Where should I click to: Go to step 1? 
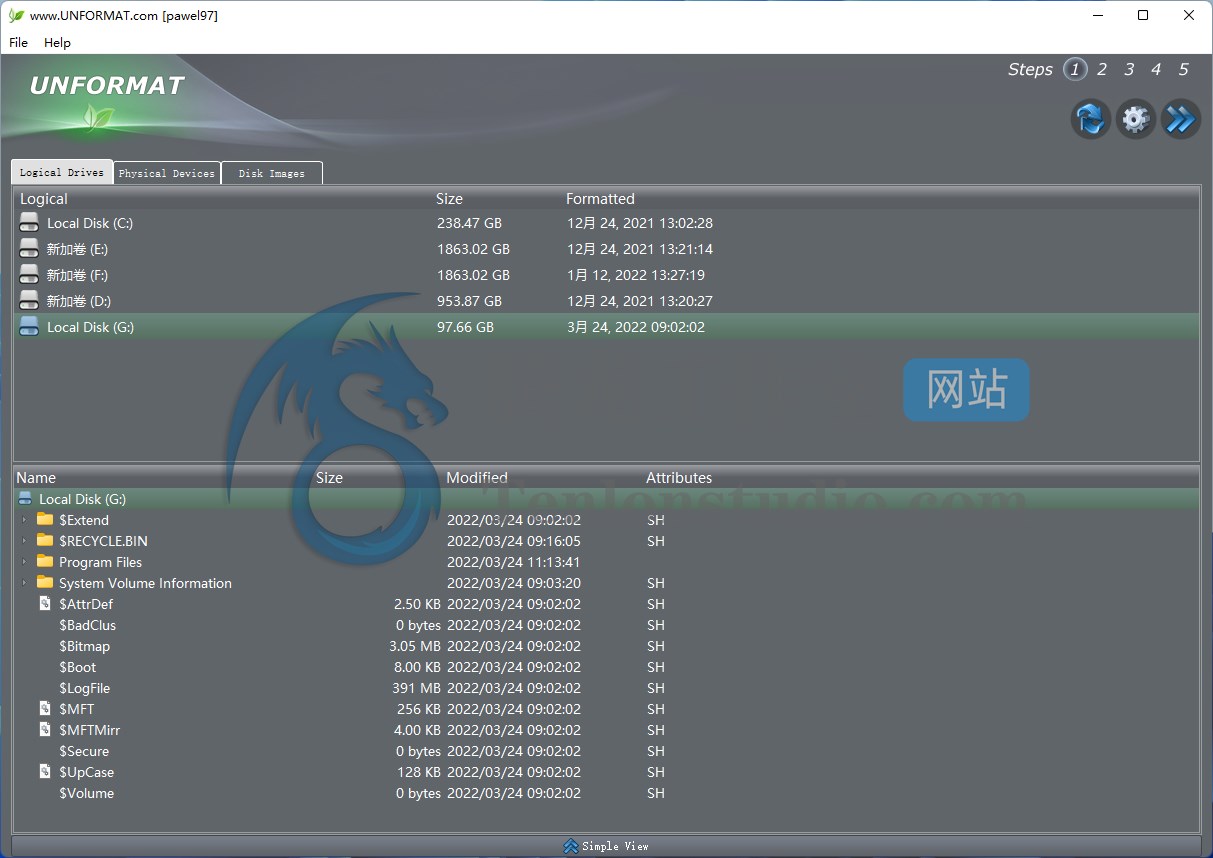(x=1075, y=69)
